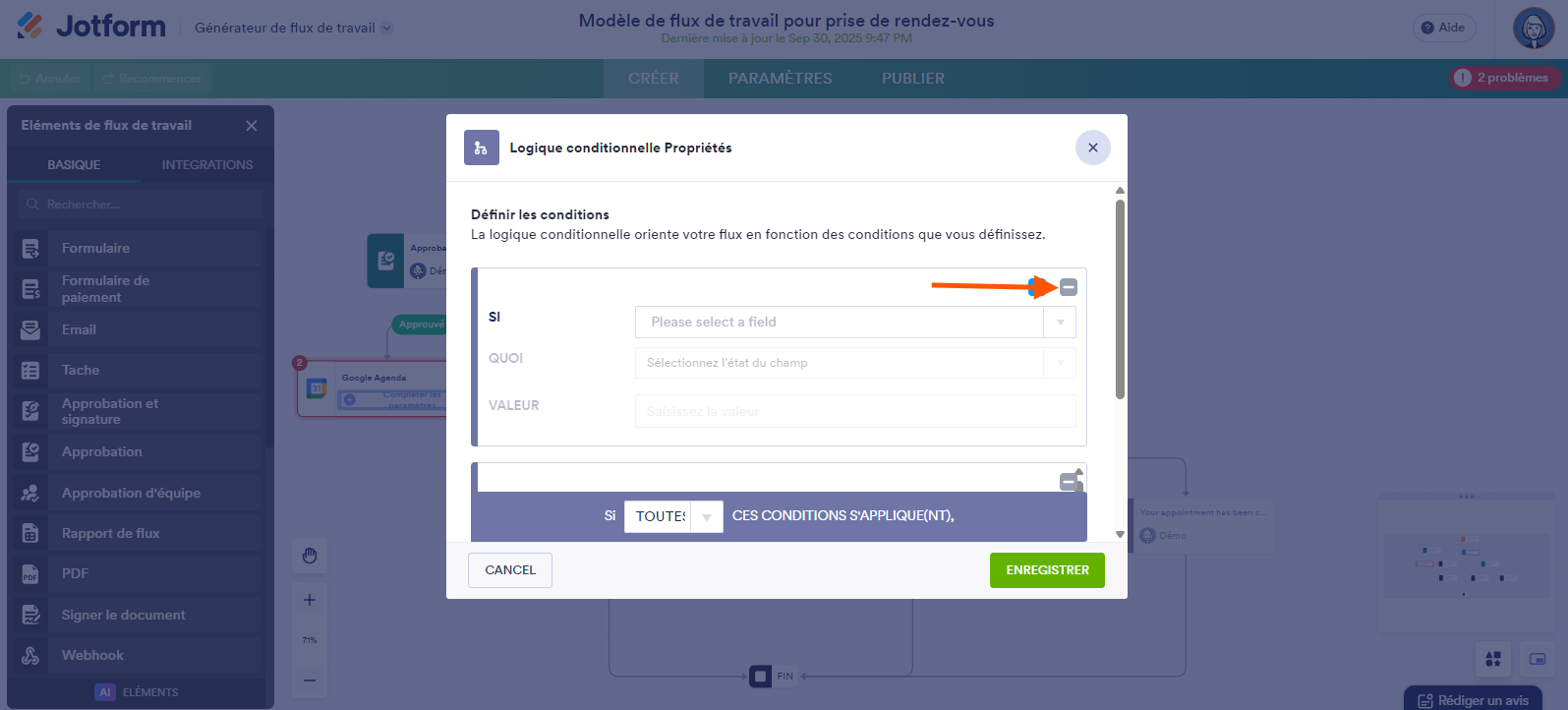This screenshot has height=710, width=1568.
Task: Select the PDF element icon
Action: tap(30, 574)
